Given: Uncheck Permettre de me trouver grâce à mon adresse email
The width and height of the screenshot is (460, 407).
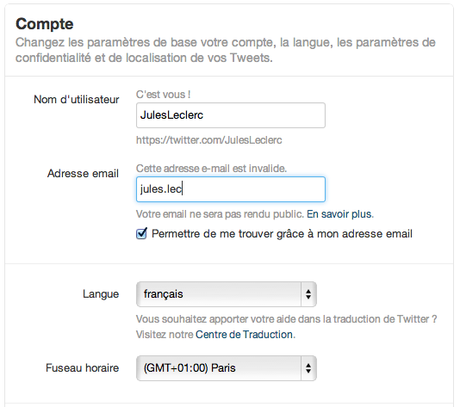Looking at the screenshot, I should [141, 233].
